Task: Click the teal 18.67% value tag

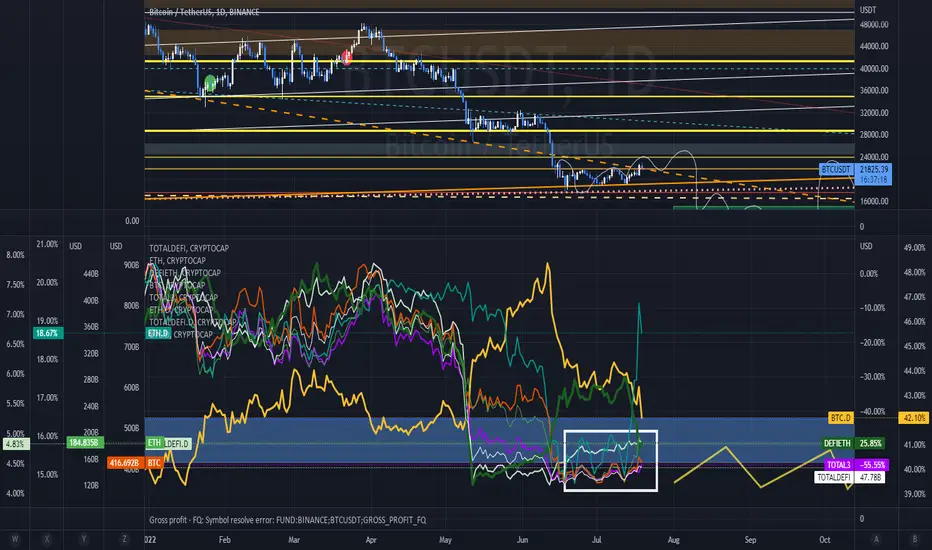Action: click(46, 334)
